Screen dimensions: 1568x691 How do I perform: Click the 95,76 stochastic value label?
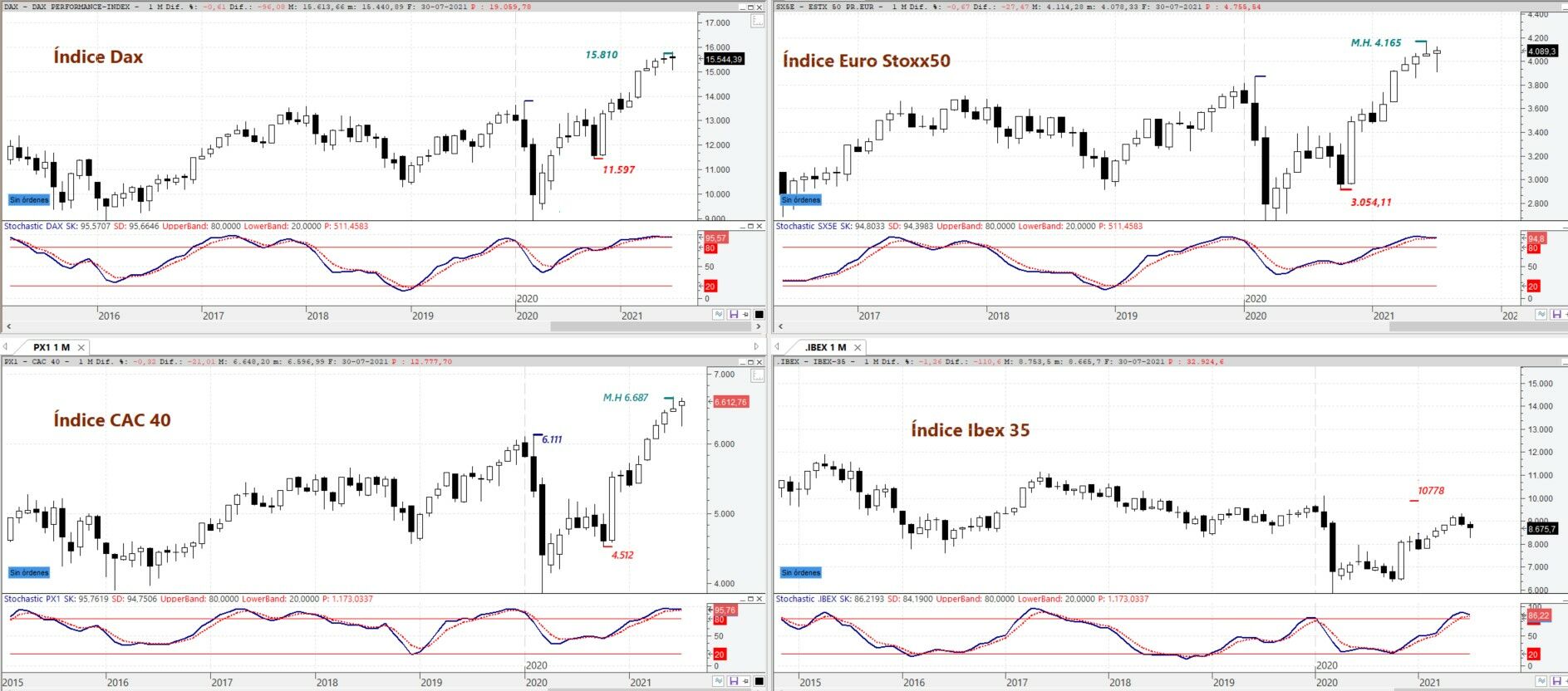click(725, 610)
